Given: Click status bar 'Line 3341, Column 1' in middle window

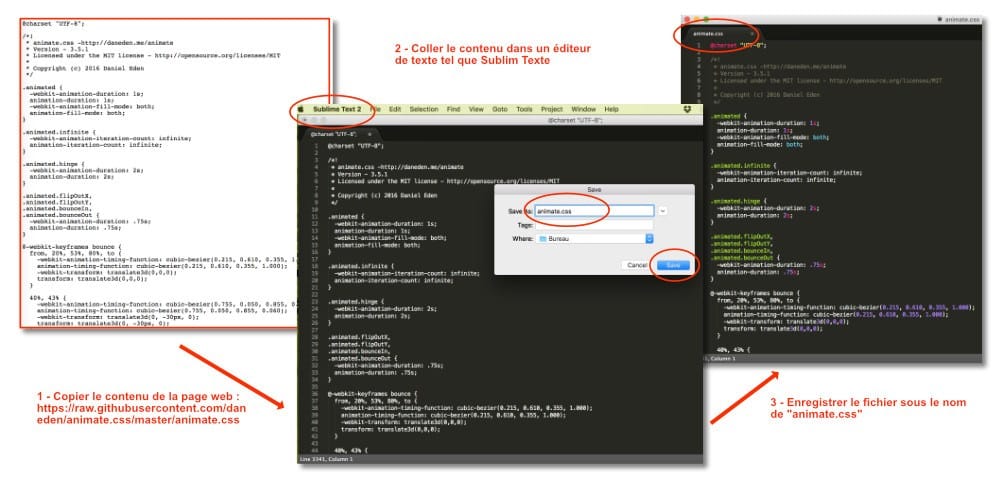Looking at the screenshot, I should click(x=326, y=459).
